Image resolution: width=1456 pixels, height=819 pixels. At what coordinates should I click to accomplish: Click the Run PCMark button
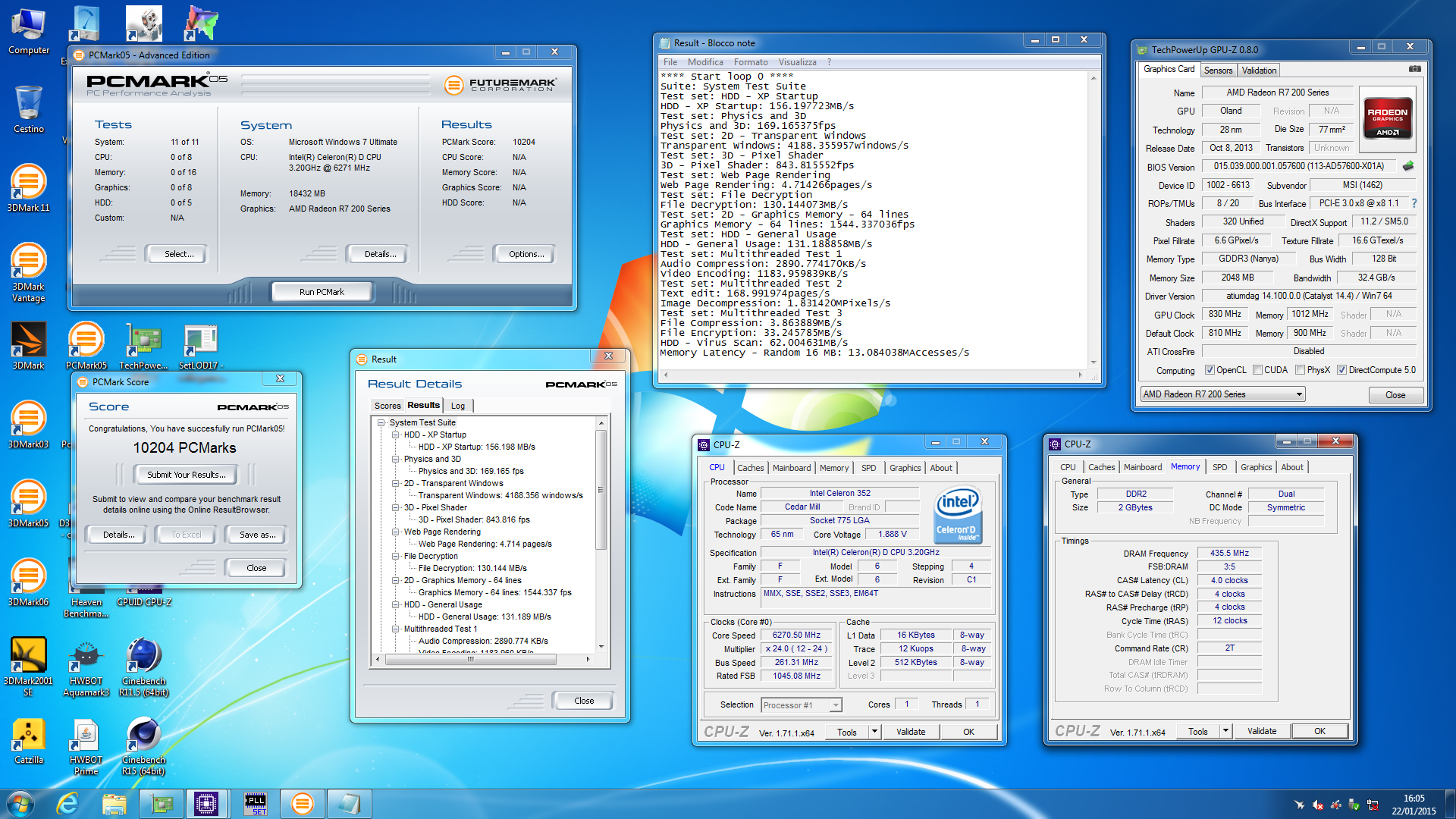(322, 292)
